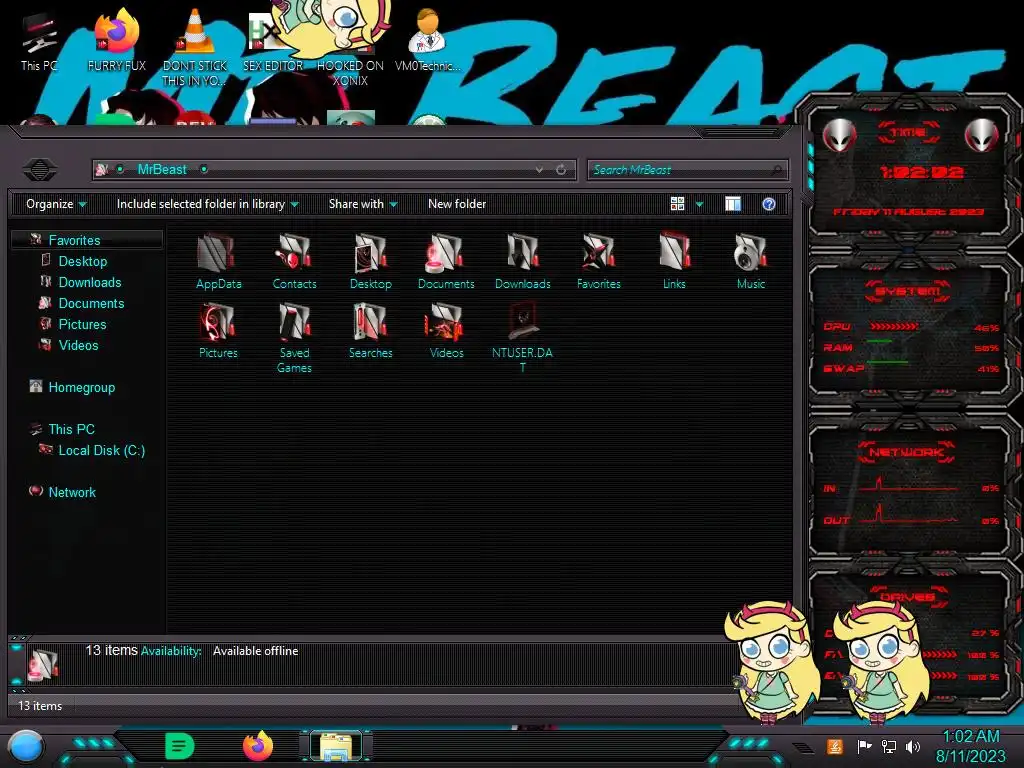The height and width of the screenshot is (768, 1024).
Task: Select the Downloads folder in file pane
Action: click(522, 261)
